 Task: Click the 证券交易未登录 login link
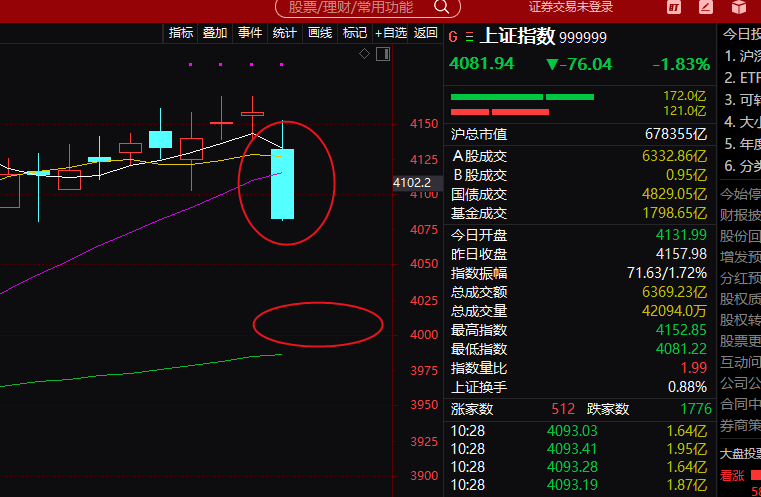click(571, 7)
